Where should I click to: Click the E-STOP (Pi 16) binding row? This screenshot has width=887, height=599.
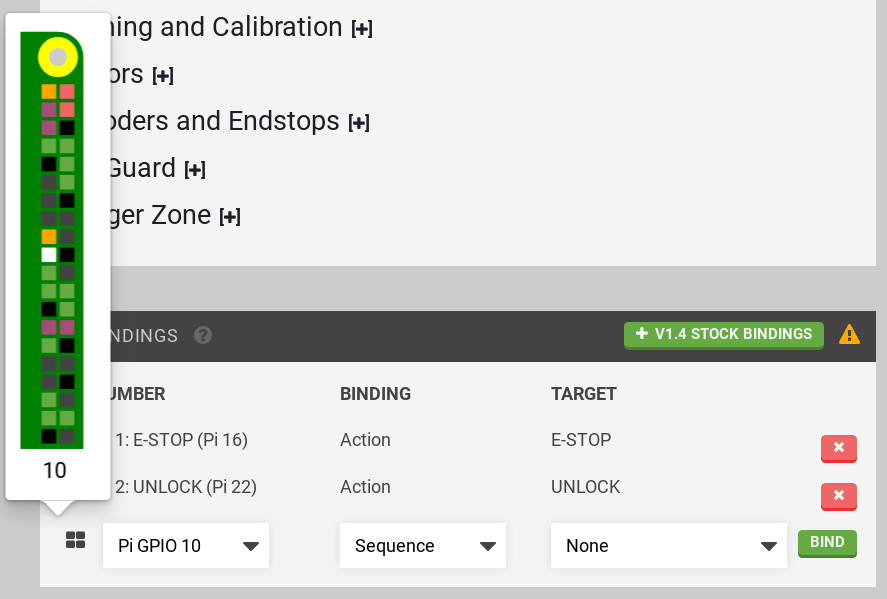pos(180,440)
